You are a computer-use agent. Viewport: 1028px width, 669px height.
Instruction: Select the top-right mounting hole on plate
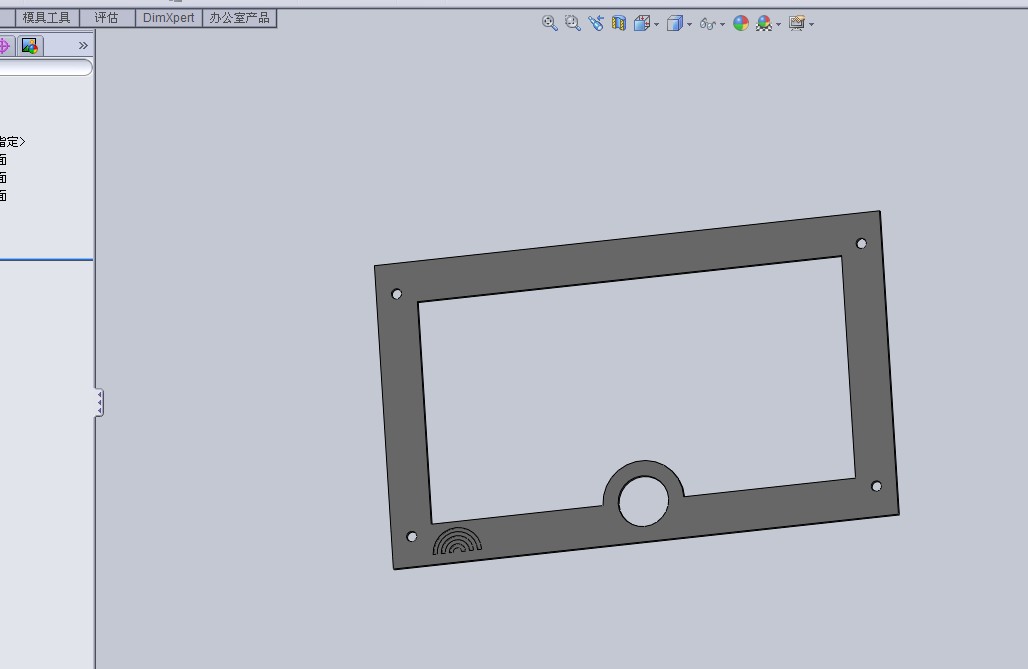pyautogui.click(x=861, y=243)
